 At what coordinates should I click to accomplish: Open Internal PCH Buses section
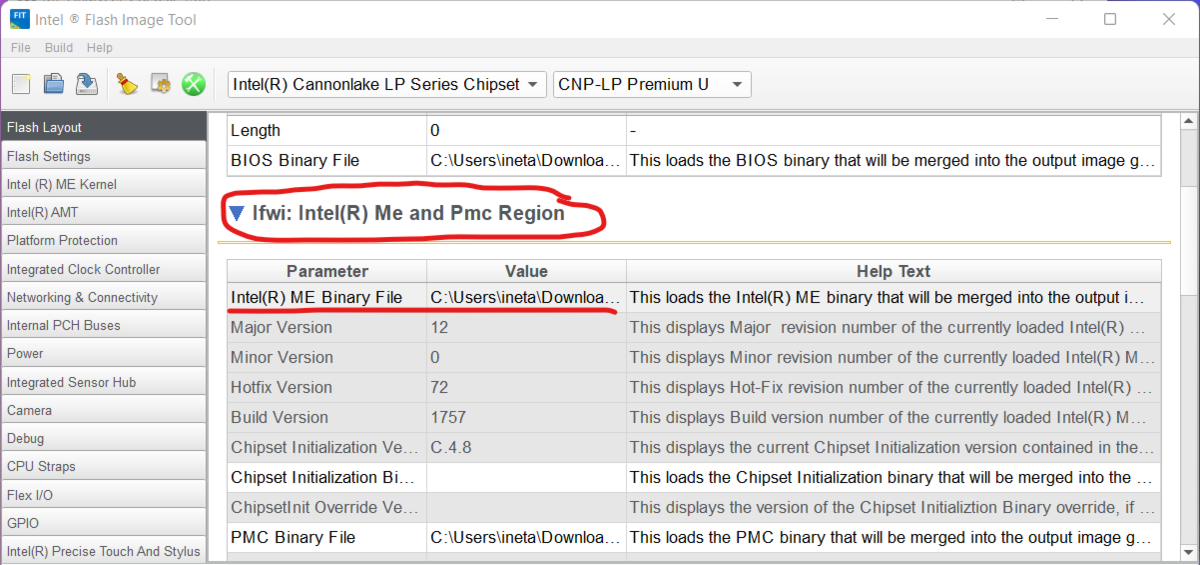pyautogui.click(x=103, y=325)
